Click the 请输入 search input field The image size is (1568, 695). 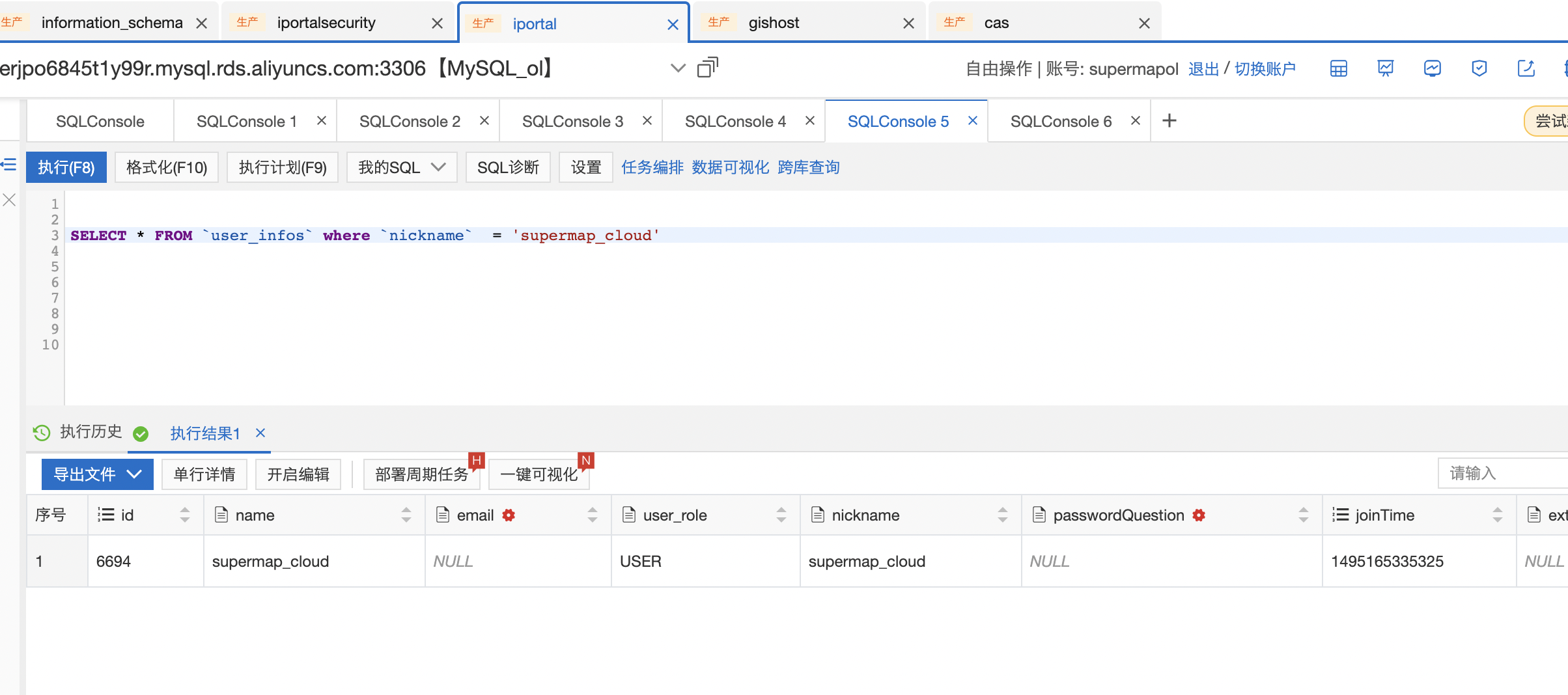tap(1504, 473)
